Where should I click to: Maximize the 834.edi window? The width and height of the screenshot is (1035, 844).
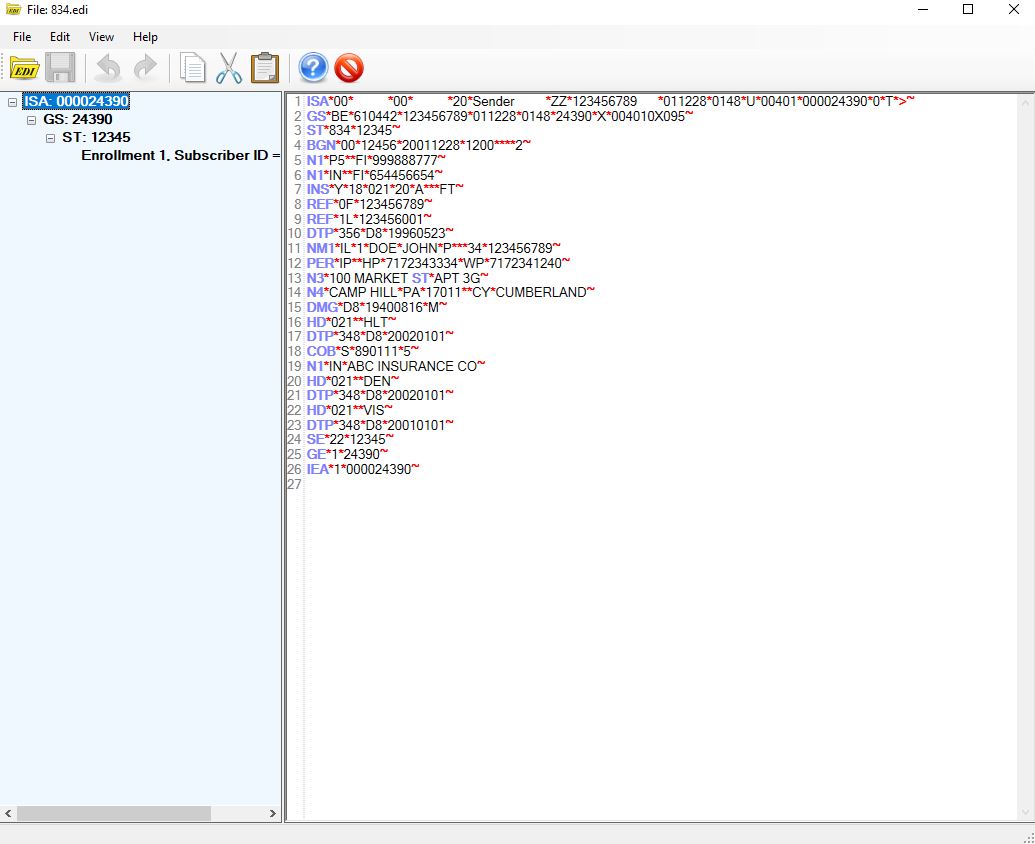968,9
